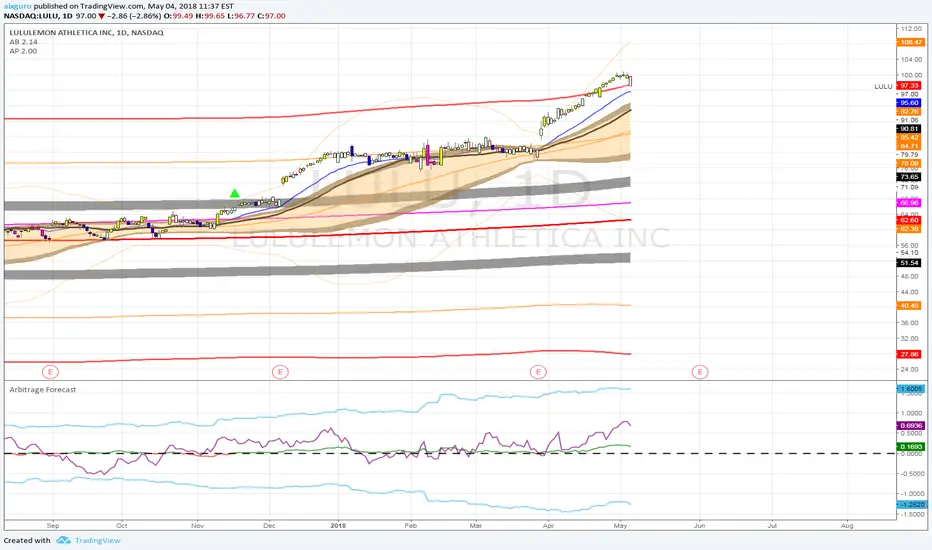Click the Apr label on time axis
This screenshot has width=932, height=550.
point(548,526)
